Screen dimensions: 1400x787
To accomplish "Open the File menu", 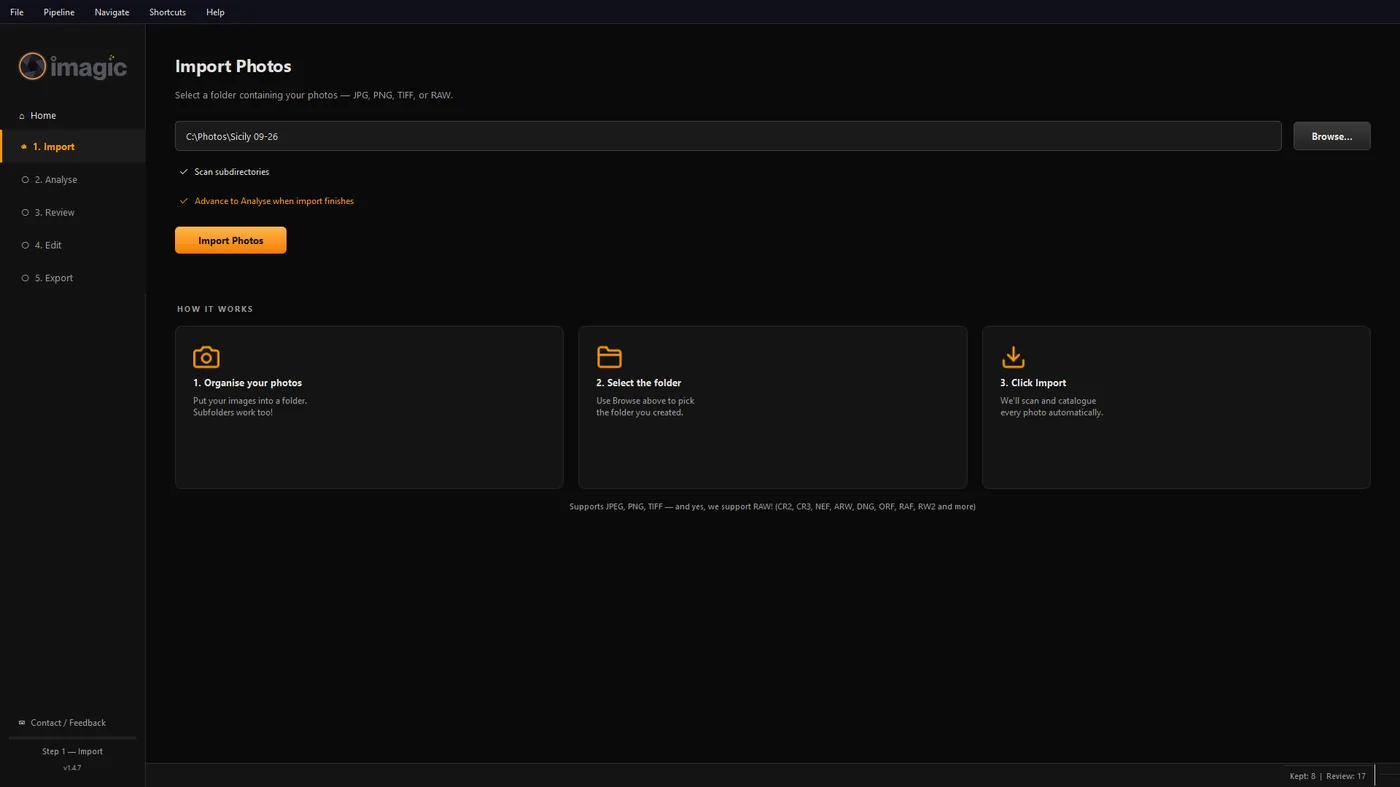I will point(17,12).
